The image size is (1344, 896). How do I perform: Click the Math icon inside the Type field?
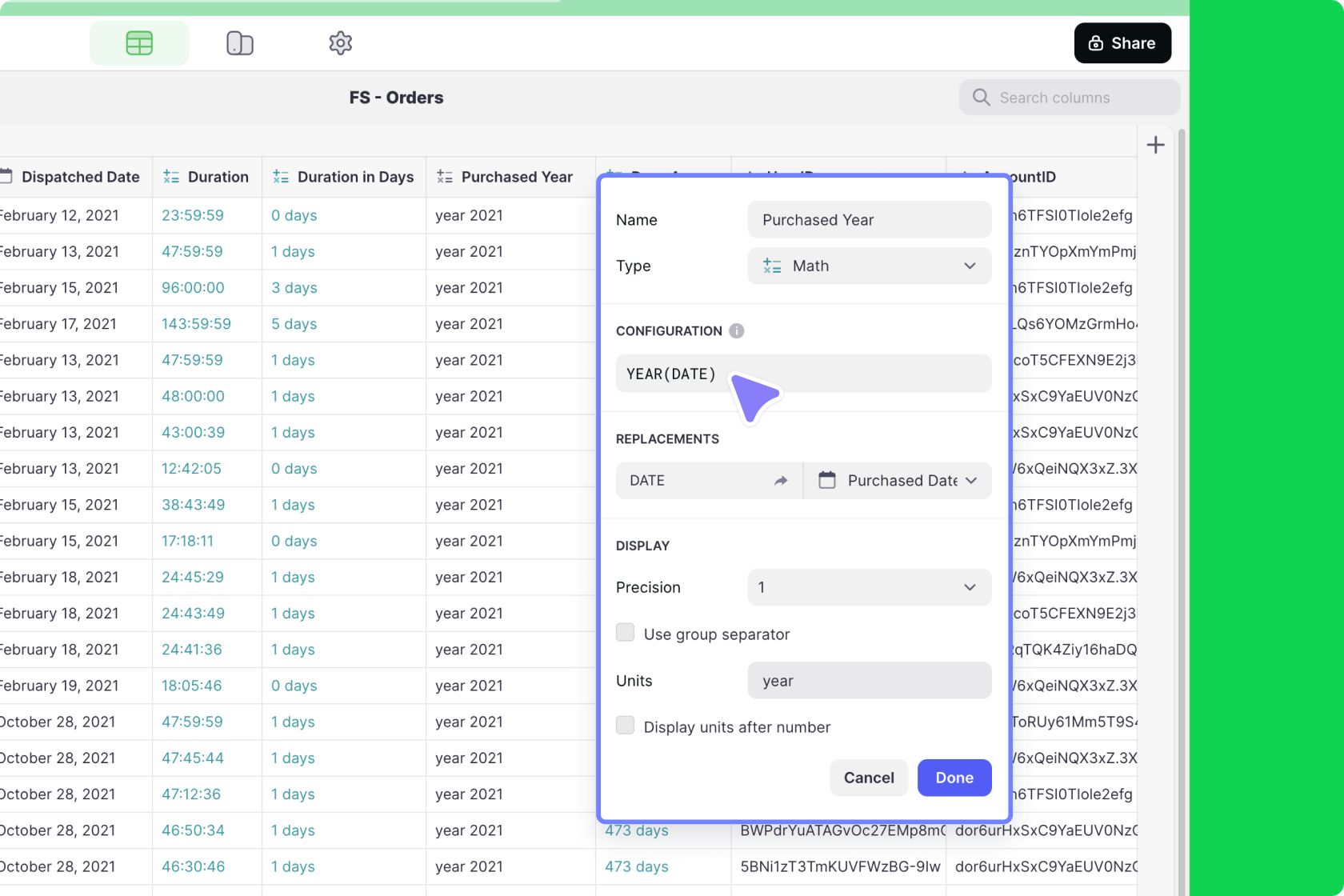point(772,266)
